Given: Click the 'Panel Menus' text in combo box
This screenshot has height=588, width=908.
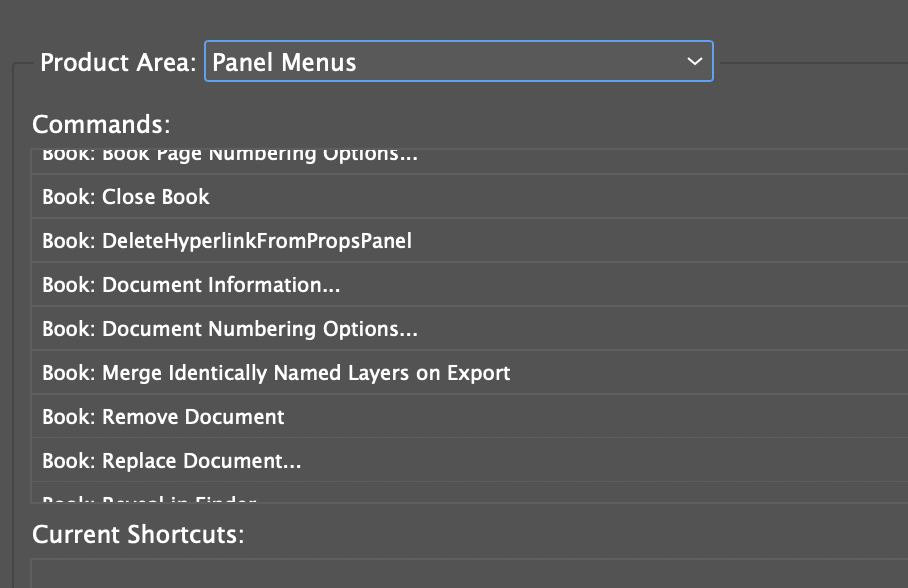Looking at the screenshot, I should tap(285, 62).
